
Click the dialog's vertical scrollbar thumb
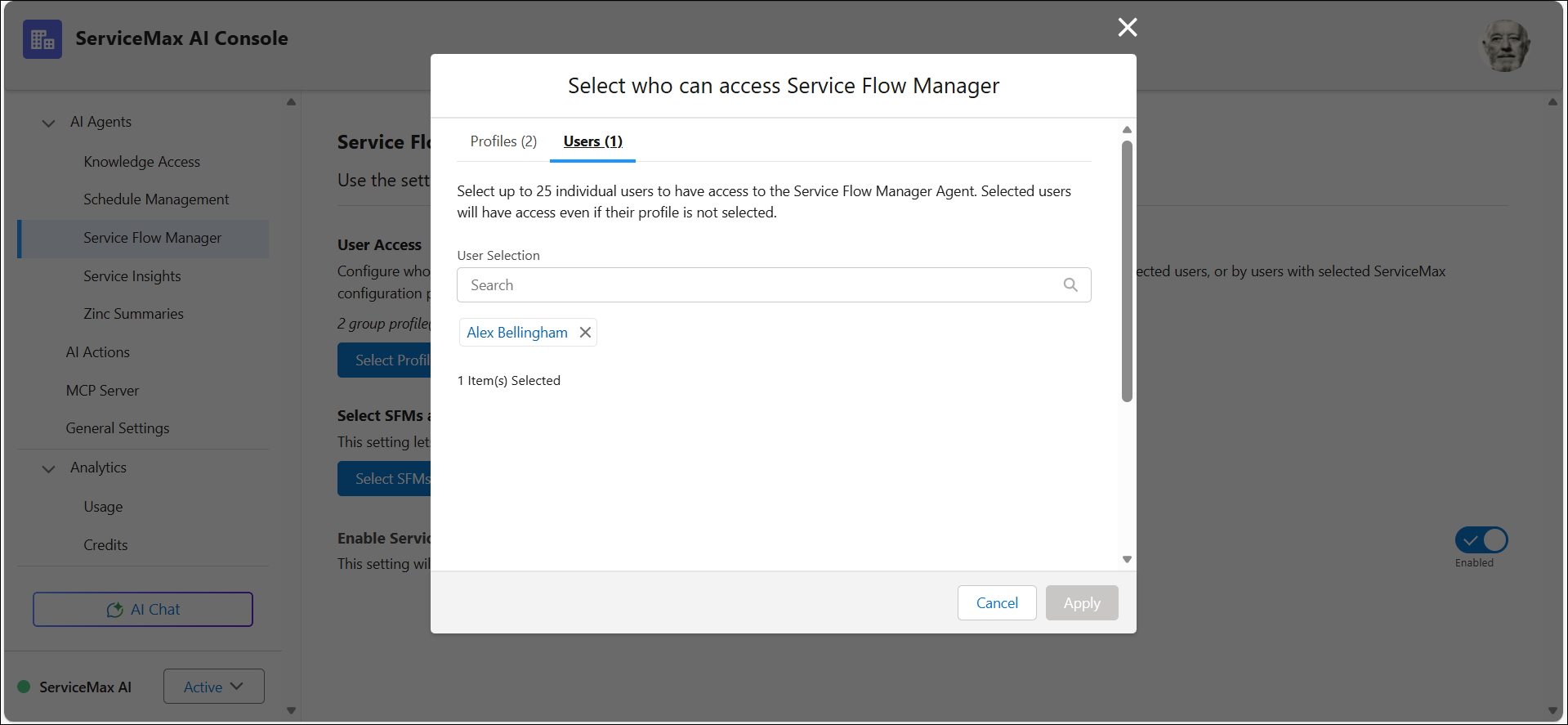(x=1127, y=271)
